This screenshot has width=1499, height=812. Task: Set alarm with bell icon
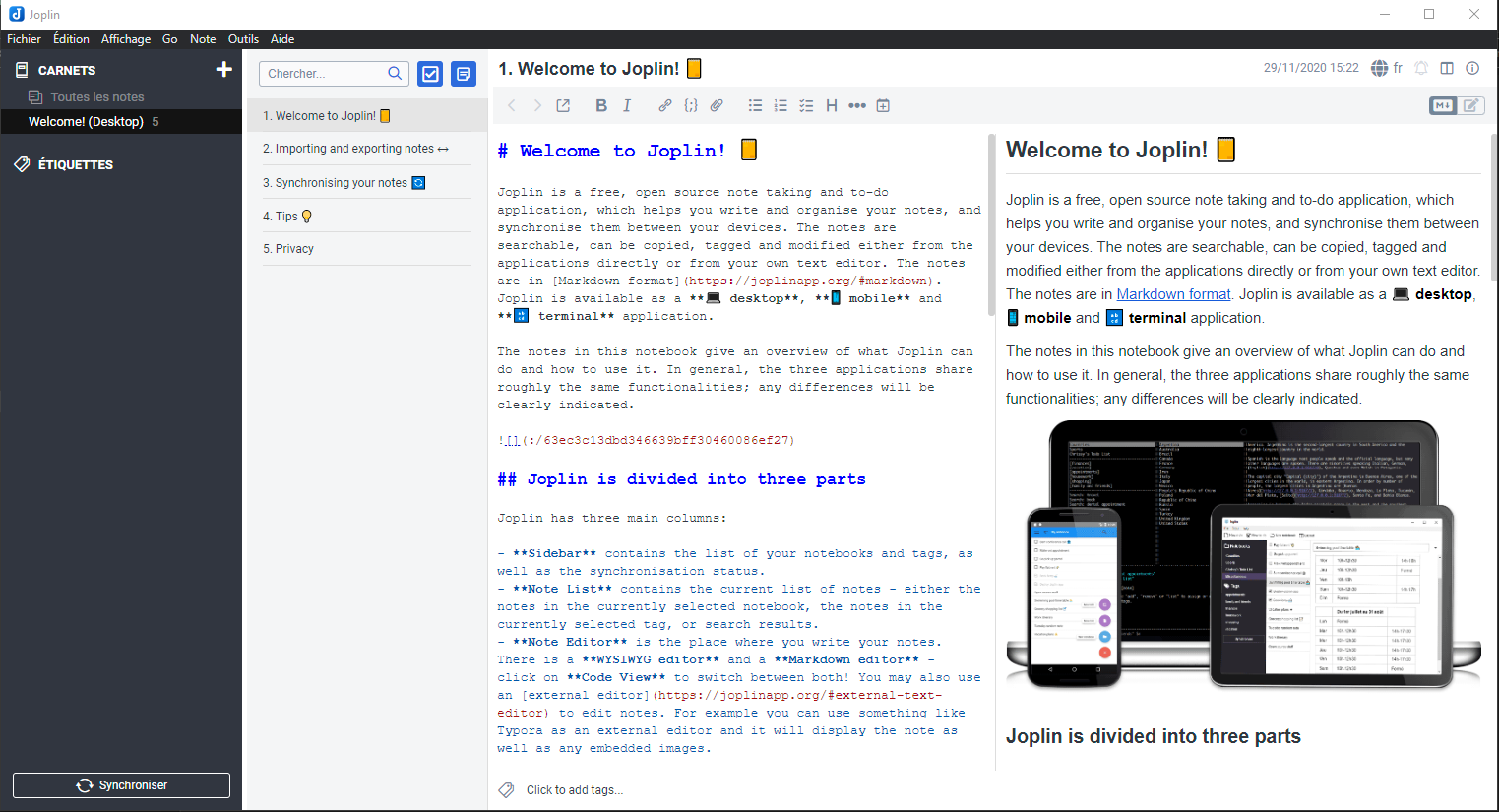(x=1421, y=68)
